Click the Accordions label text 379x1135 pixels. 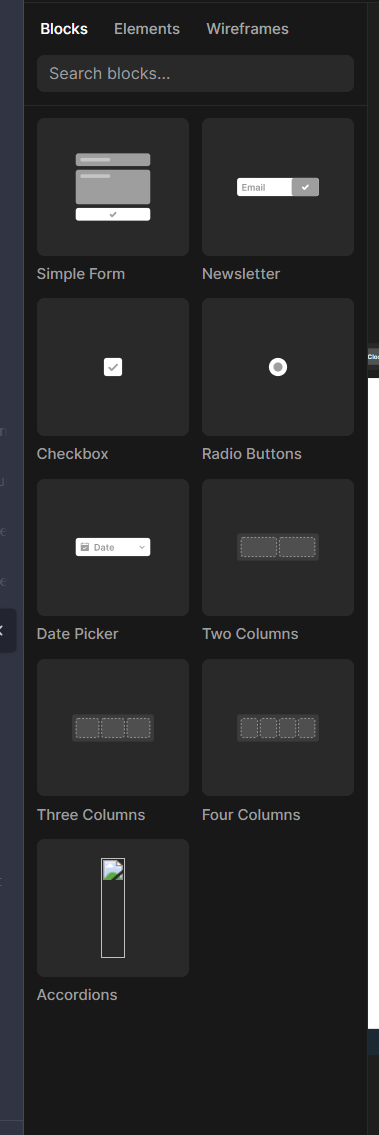tap(77, 995)
